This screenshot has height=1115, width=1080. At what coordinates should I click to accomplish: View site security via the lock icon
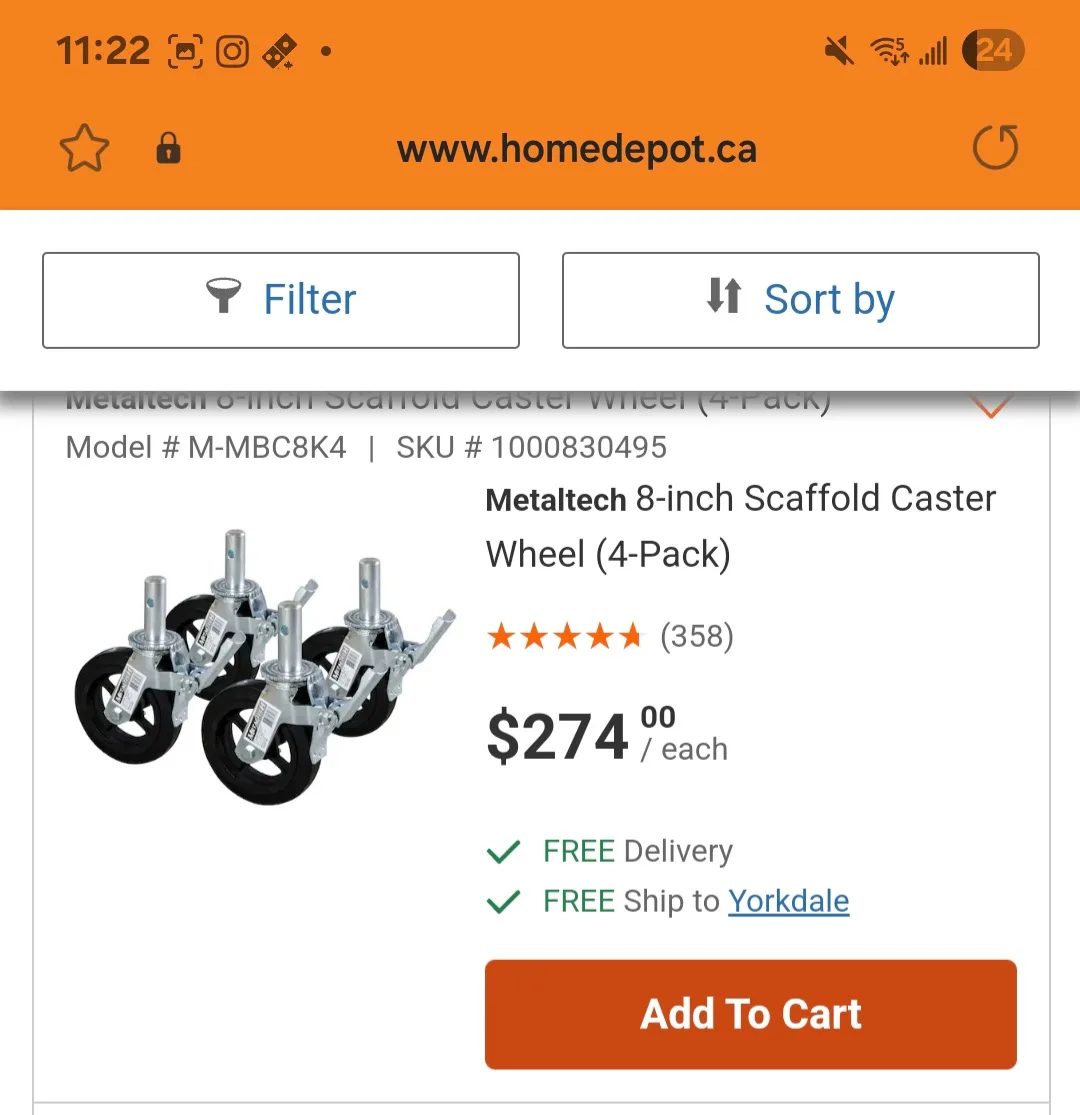pyautogui.click(x=167, y=147)
